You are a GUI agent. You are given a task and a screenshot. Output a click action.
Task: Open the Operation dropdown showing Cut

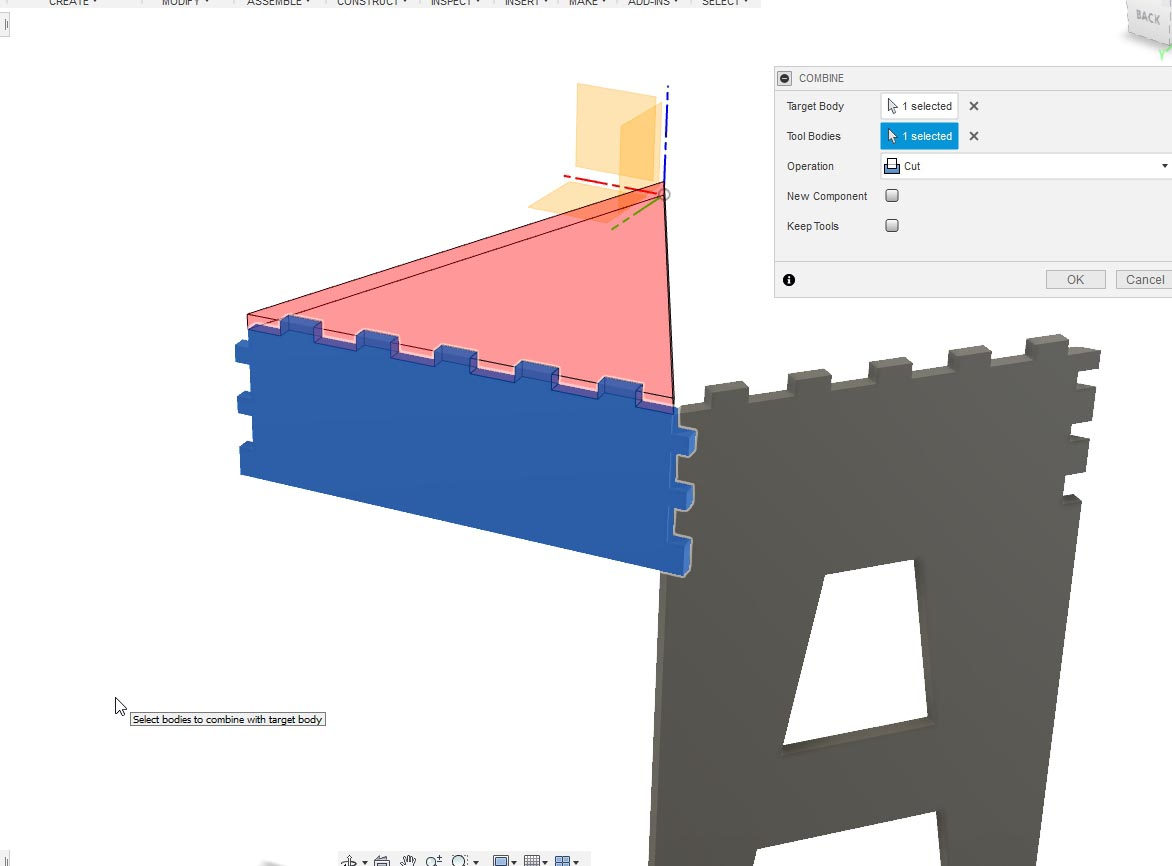pos(1026,166)
